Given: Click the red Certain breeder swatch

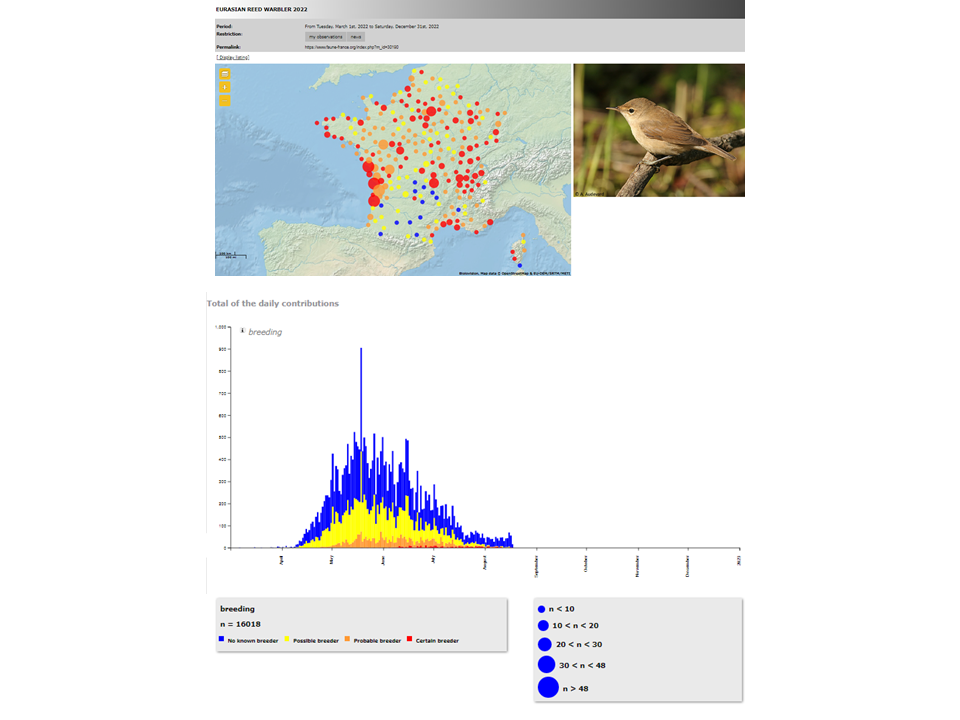Looking at the screenshot, I should click(411, 640).
